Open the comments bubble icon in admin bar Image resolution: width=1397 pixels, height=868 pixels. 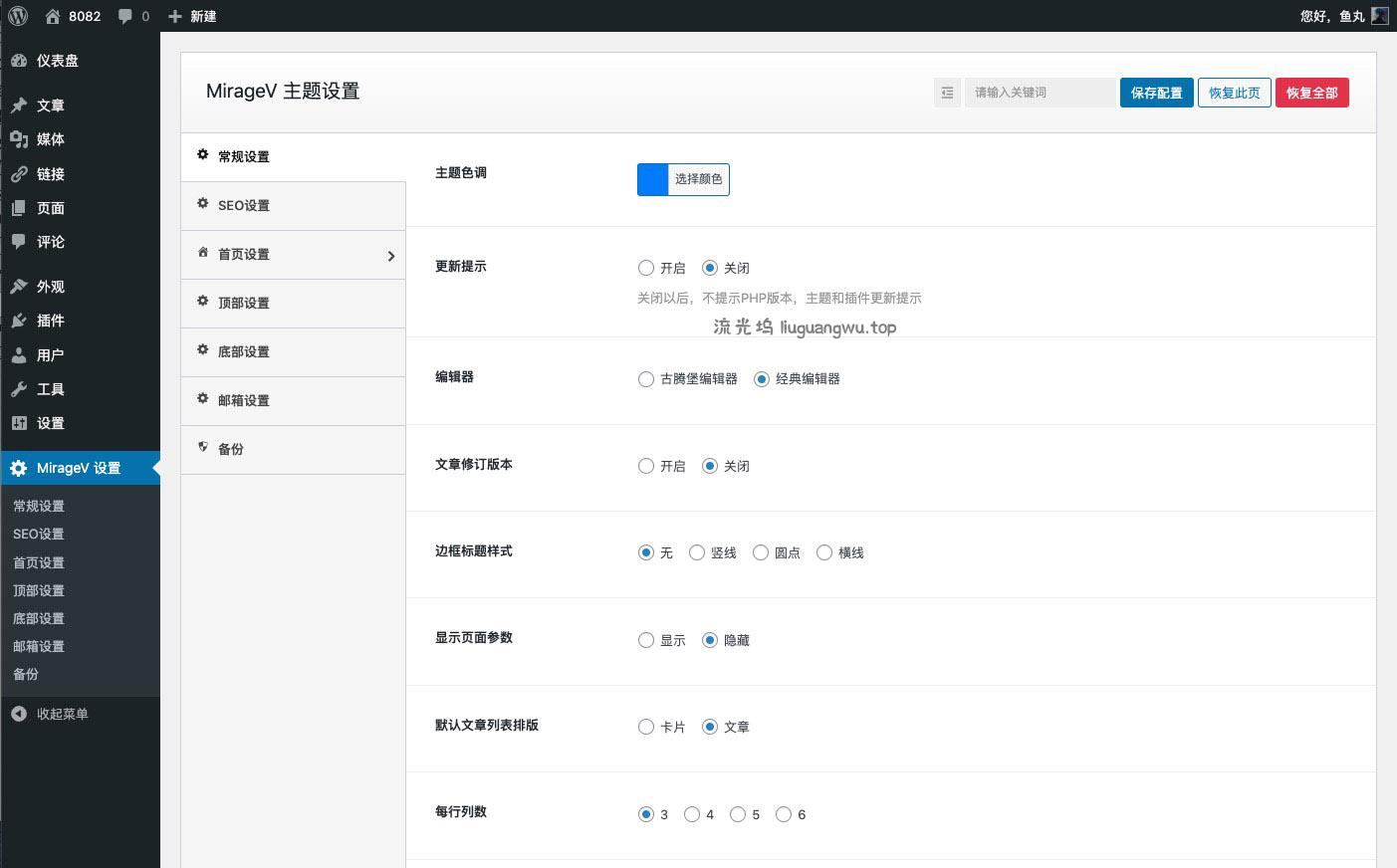(125, 16)
